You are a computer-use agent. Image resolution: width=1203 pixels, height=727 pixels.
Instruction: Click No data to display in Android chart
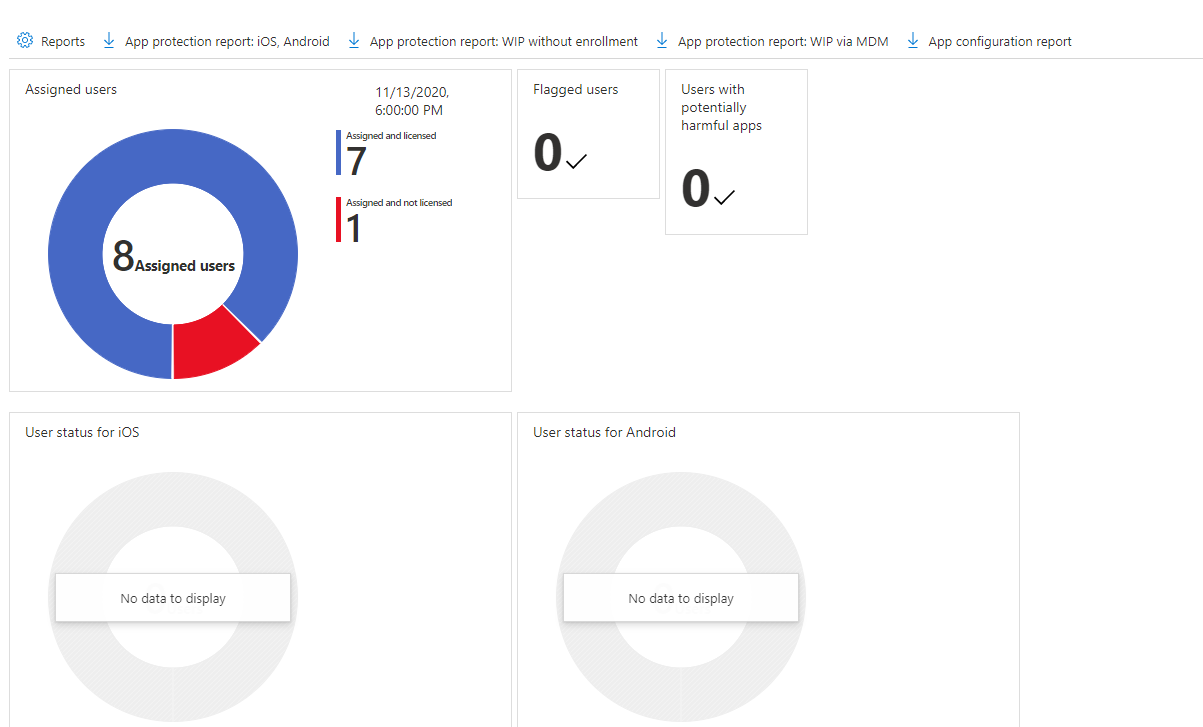[681, 598]
